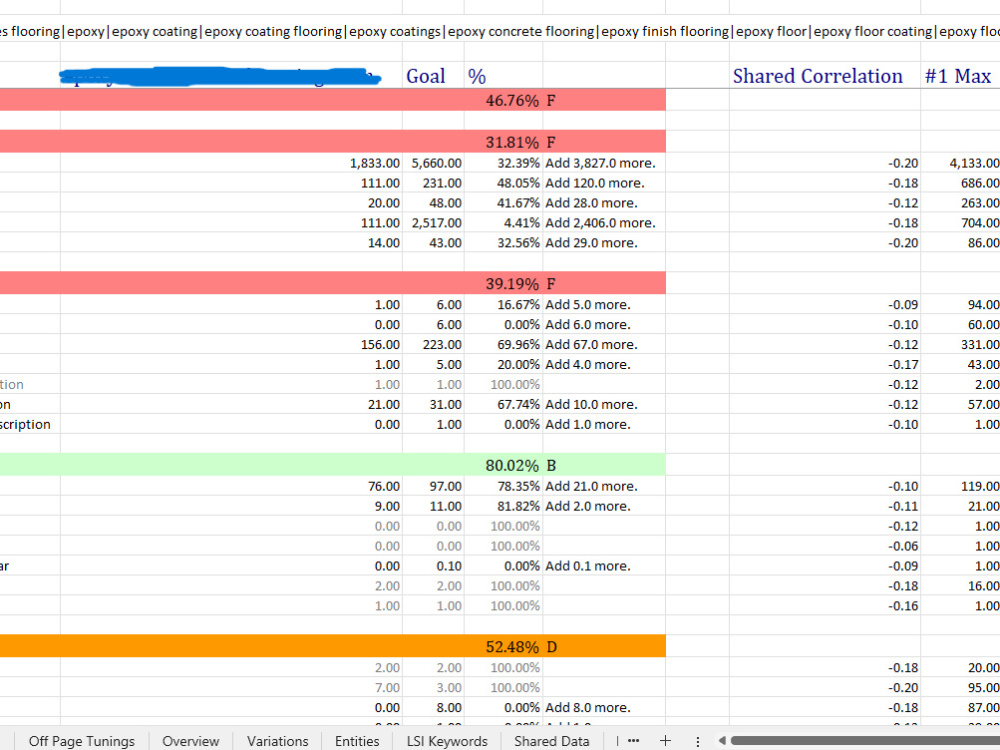Click the '1,833.00' value cell
This screenshot has height=750, width=1000.
232,163
